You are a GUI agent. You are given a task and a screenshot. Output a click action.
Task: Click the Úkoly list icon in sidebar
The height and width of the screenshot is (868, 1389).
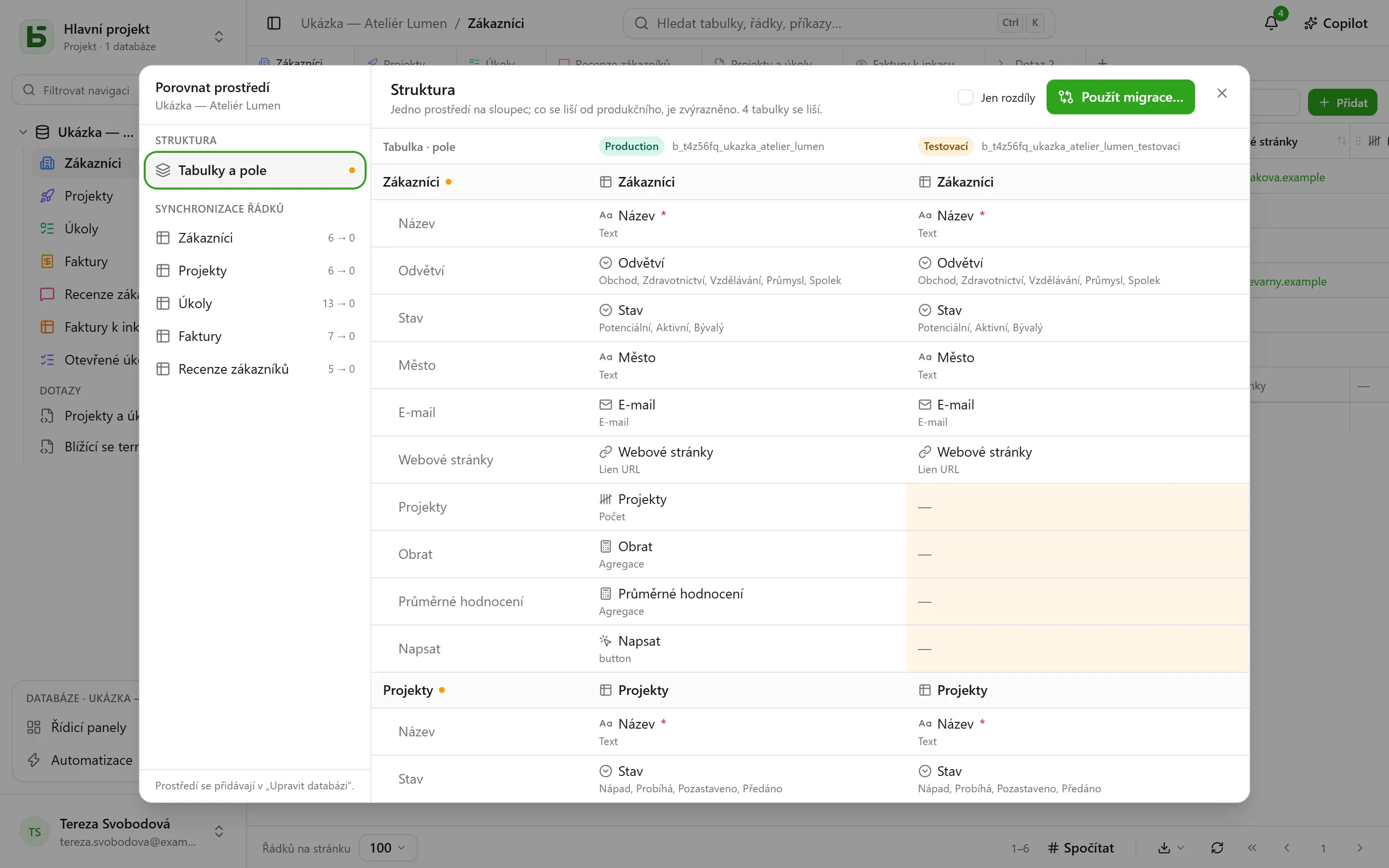(x=47, y=229)
